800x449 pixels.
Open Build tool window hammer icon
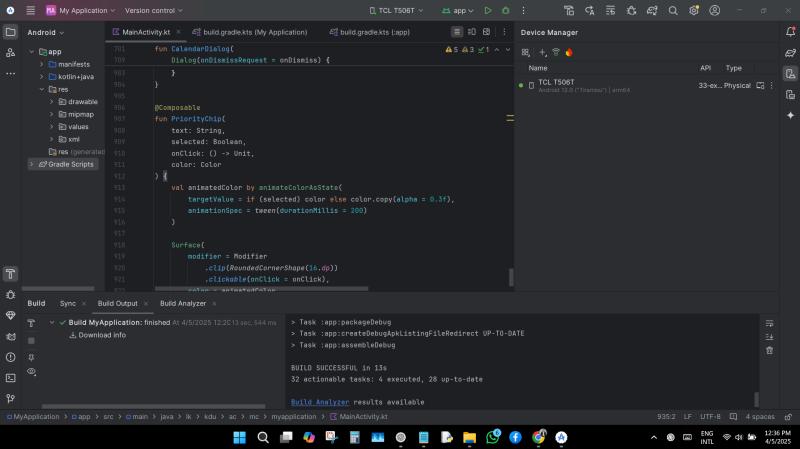click(10, 275)
